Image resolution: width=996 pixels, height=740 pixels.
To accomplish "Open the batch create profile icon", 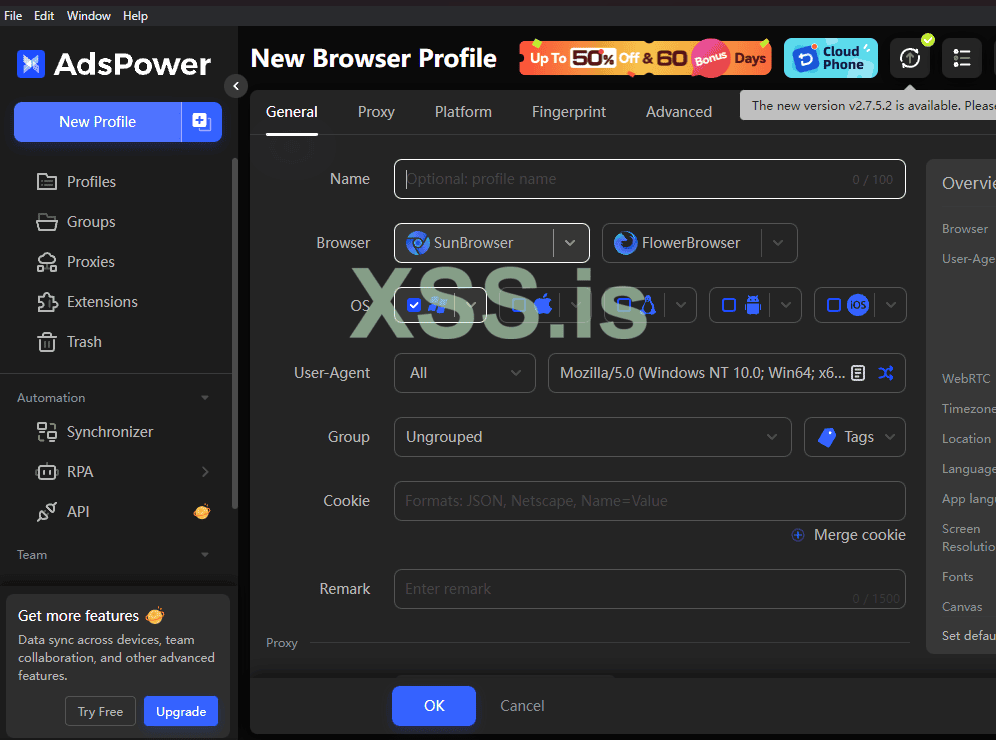I will 201,122.
